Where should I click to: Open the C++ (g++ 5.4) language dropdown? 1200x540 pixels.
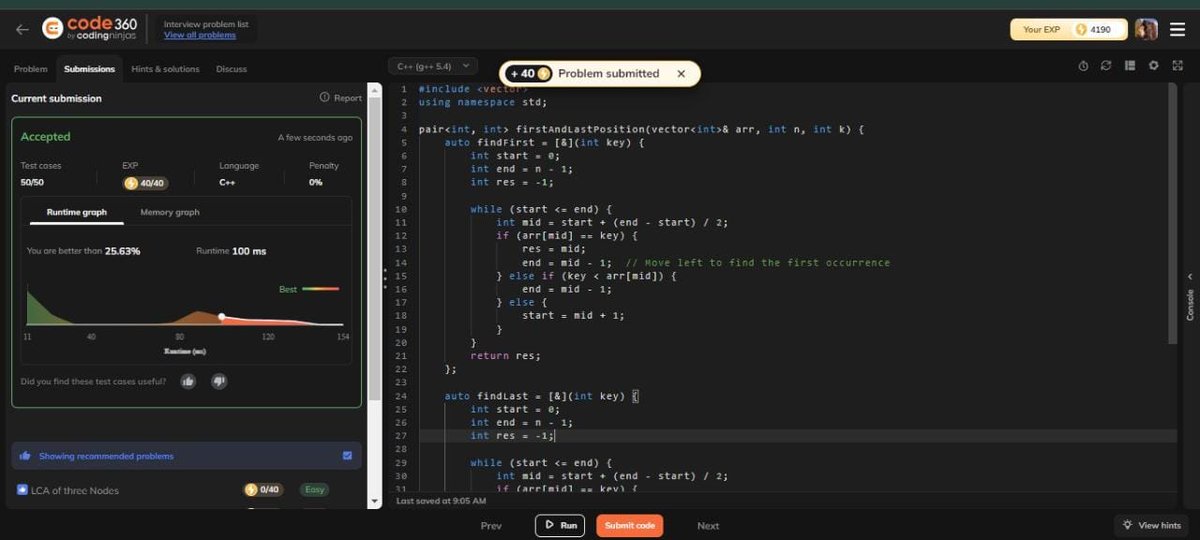433,66
